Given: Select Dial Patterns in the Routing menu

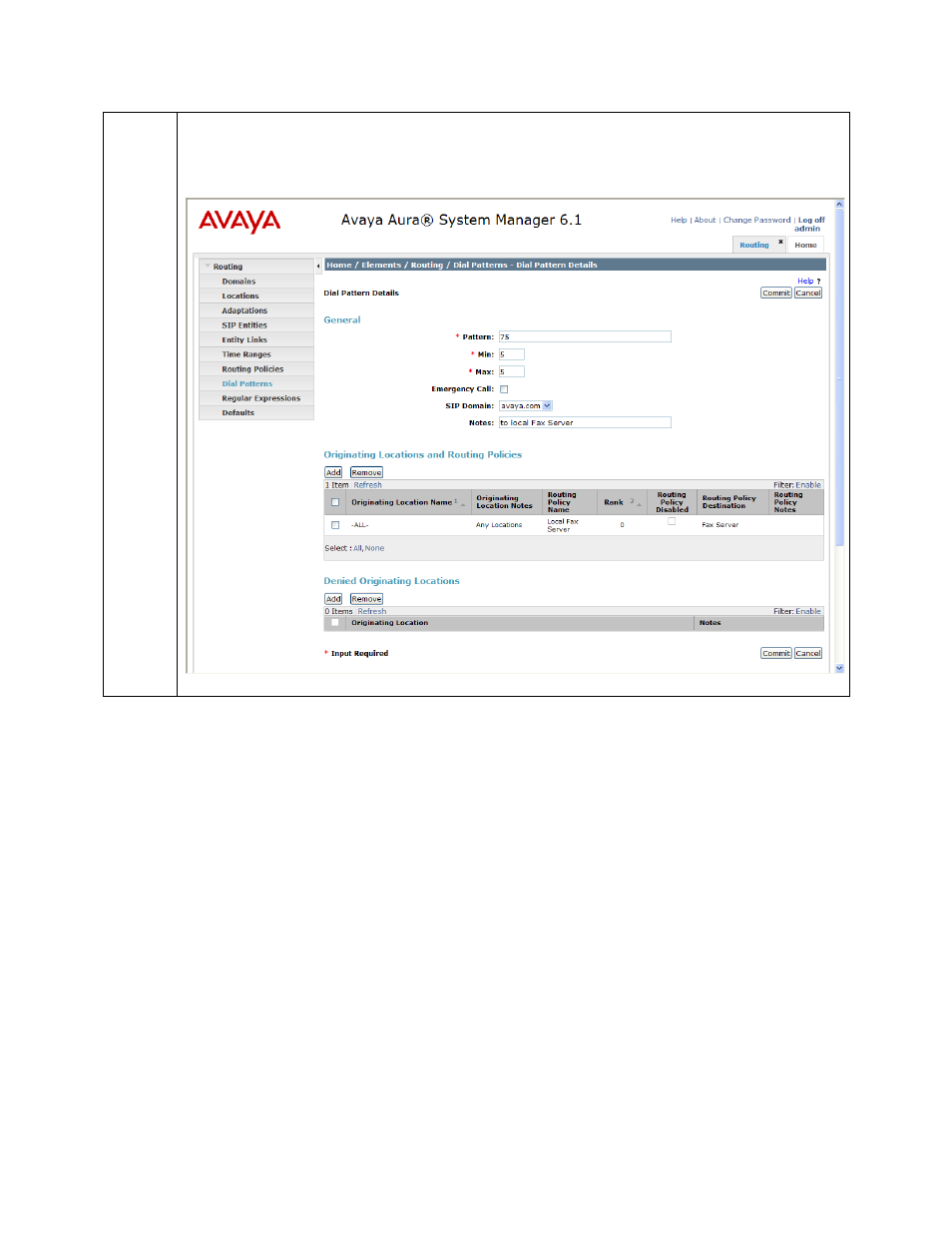Looking at the screenshot, I should click(x=247, y=383).
